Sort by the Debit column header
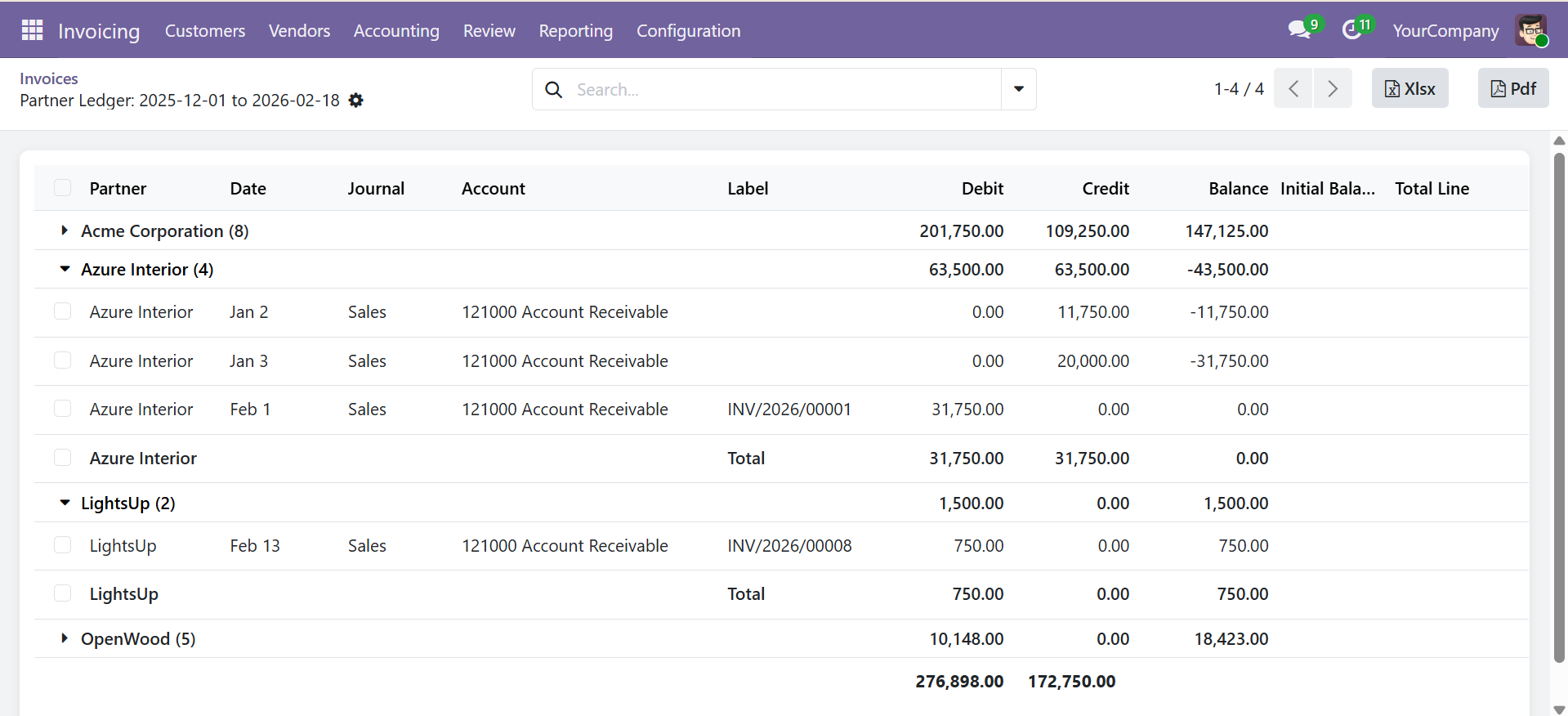This screenshot has width=1568, height=716. pyautogui.click(x=982, y=188)
